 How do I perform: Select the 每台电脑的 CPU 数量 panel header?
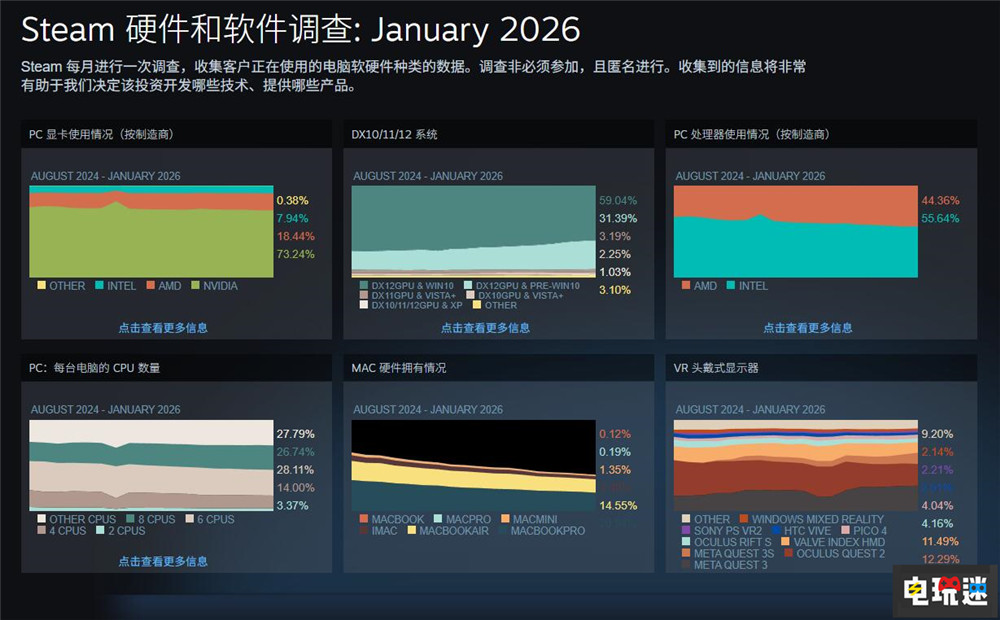(177, 367)
